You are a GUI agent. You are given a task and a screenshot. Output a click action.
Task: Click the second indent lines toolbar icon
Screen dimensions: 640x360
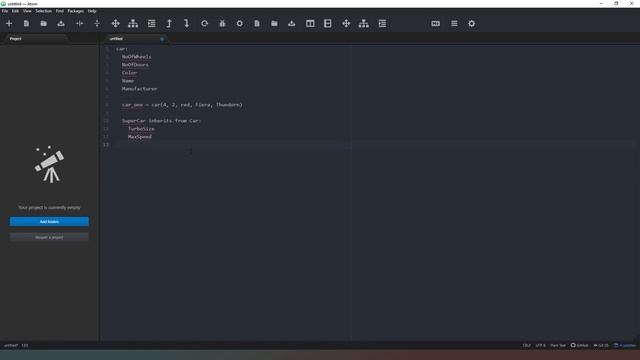click(382, 24)
